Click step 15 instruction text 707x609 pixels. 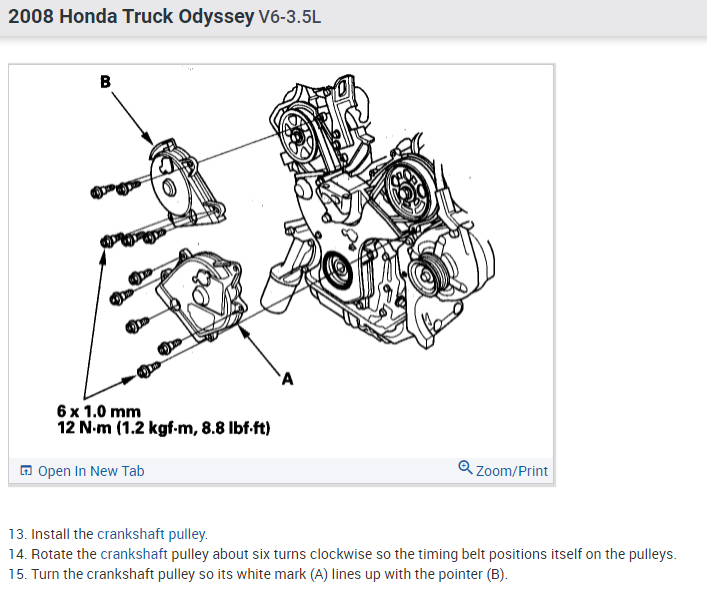(x=258, y=574)
